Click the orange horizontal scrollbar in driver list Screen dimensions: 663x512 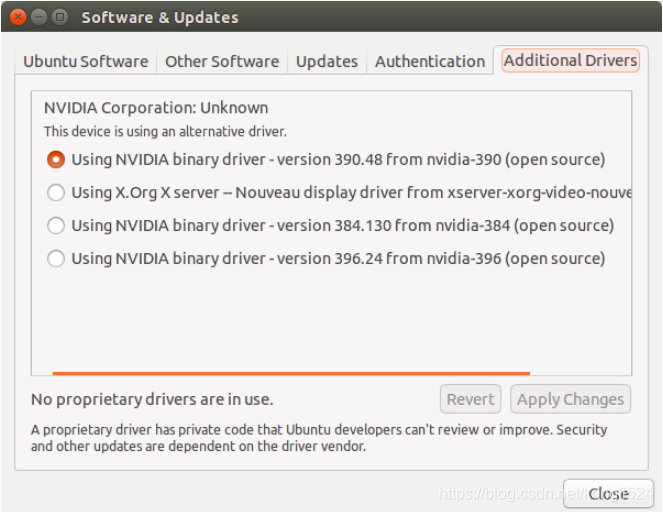291,373
